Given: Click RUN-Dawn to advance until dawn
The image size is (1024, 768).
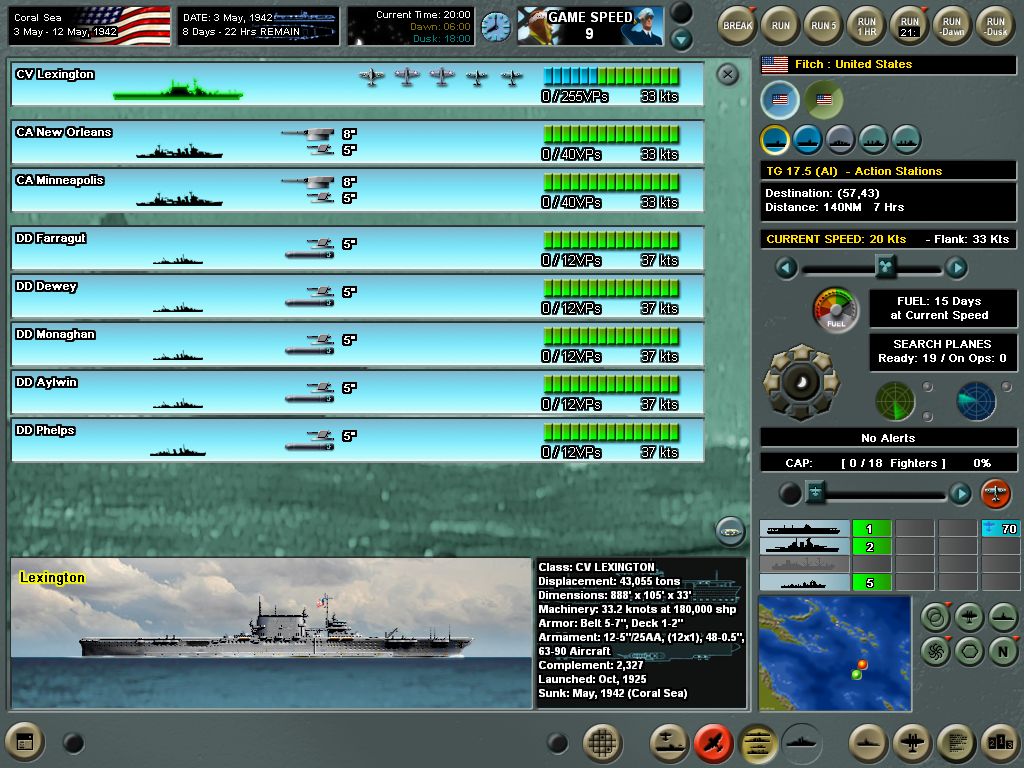Looking at the screenshot, I should [951, 25].
